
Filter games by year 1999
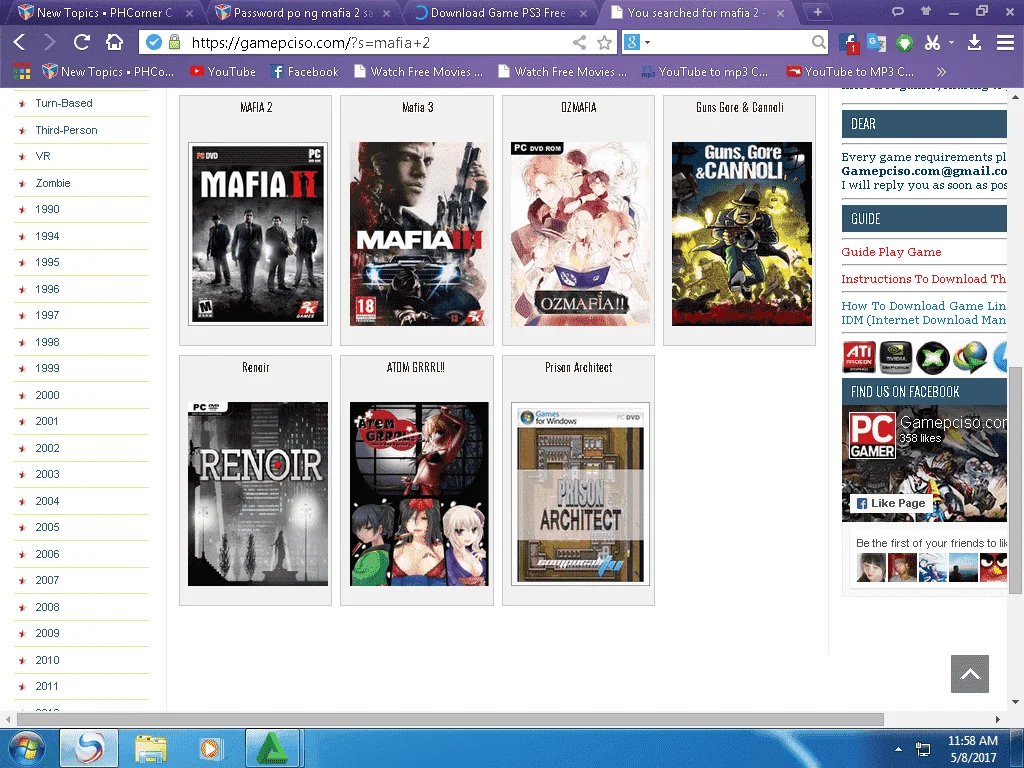pos(47,368)
